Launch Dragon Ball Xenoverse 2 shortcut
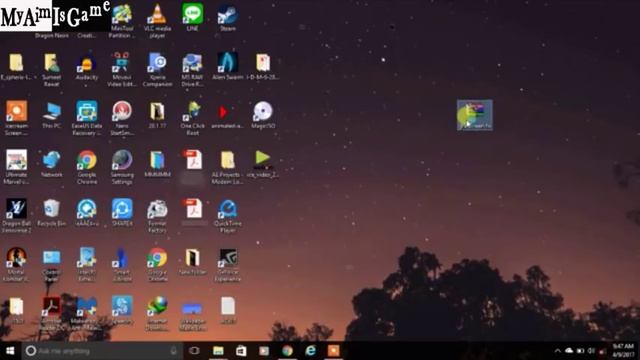Screen dimensions: 640x360 pos(16,216)
